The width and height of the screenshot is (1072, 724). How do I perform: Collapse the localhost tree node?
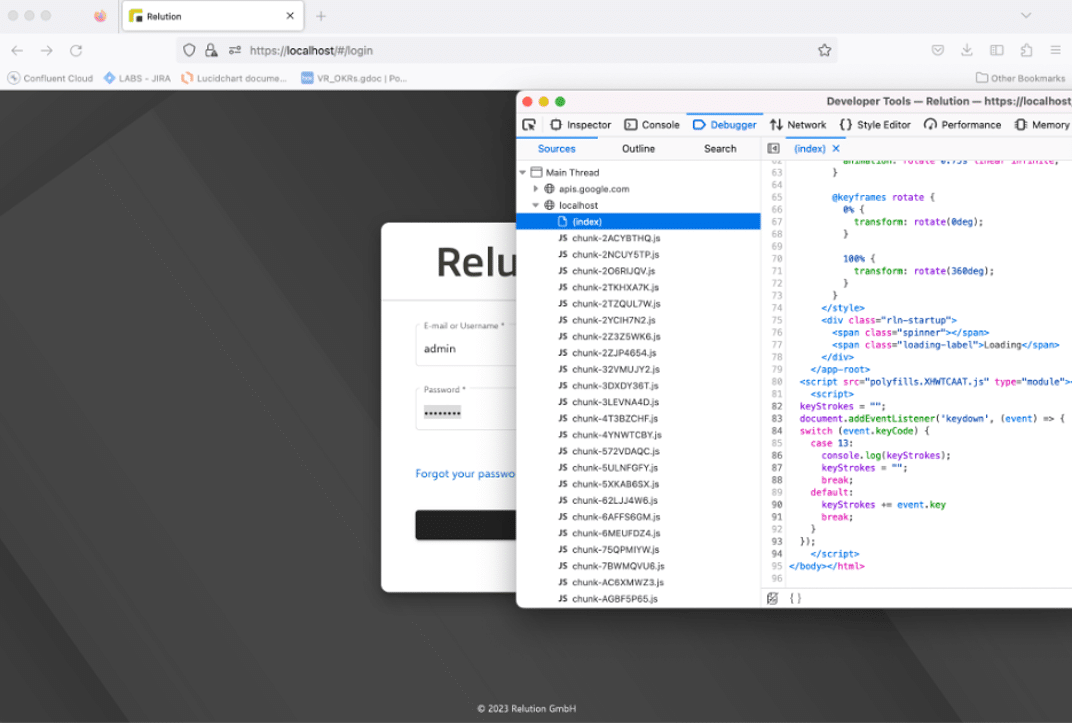(536, 205)
